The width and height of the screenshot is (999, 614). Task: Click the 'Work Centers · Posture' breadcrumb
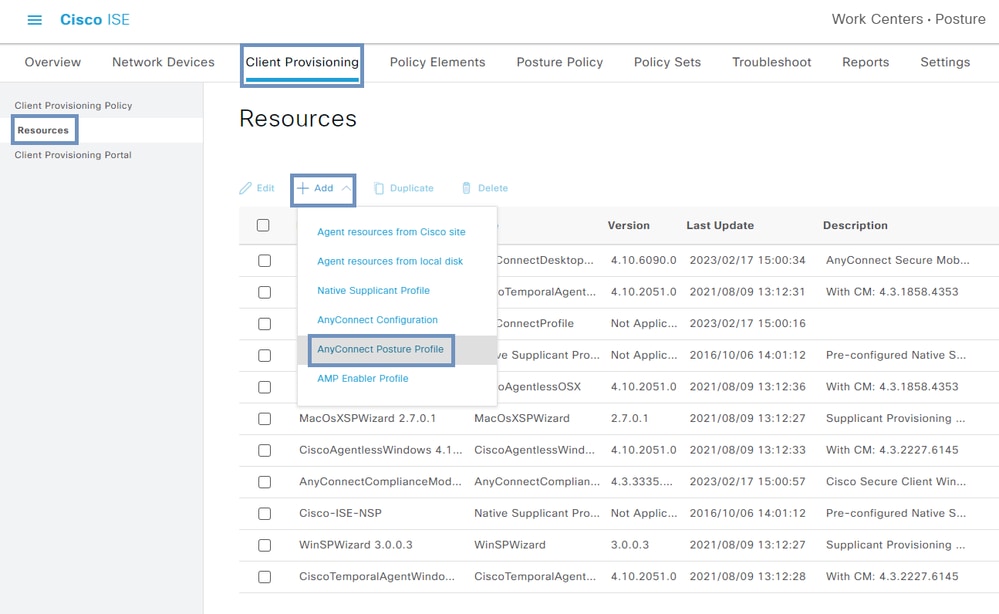point(909,19)
